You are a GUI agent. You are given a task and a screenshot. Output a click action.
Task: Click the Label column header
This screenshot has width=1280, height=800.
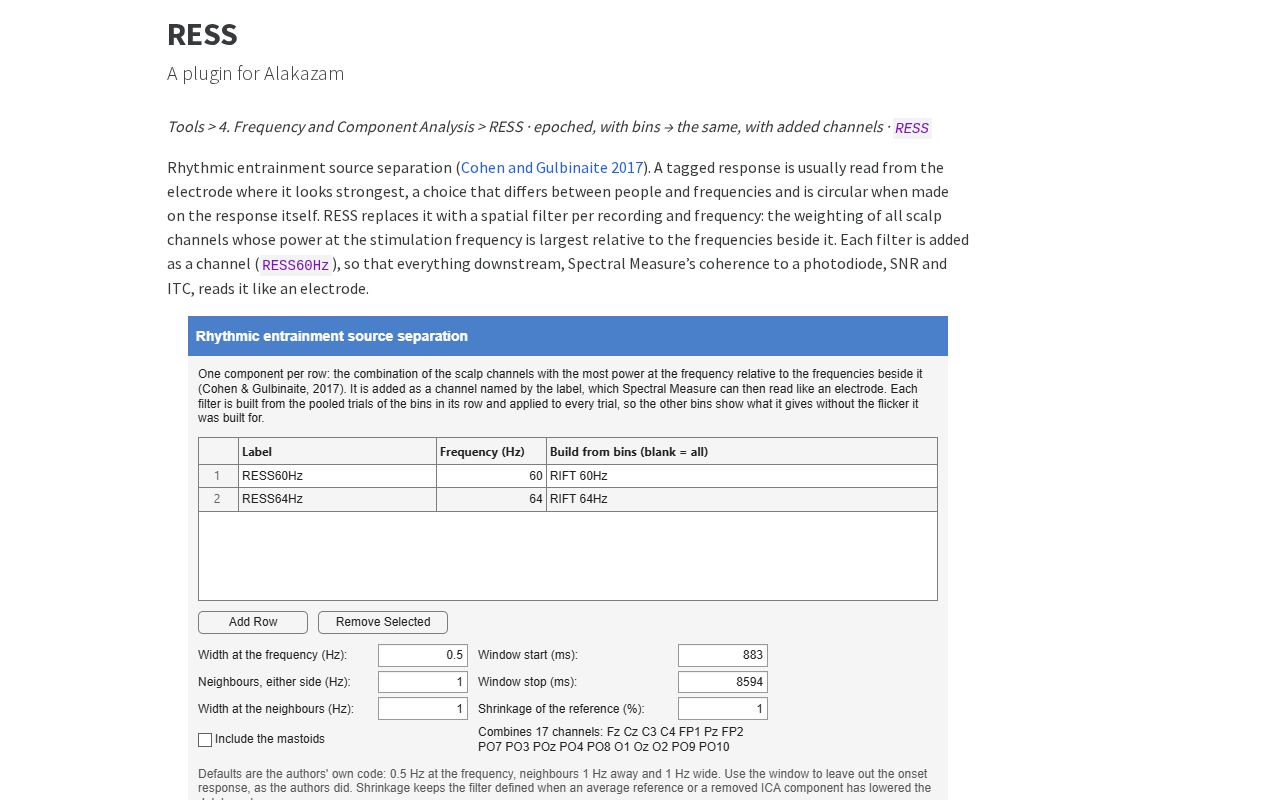pyautogui.click(x=337, y=452)
